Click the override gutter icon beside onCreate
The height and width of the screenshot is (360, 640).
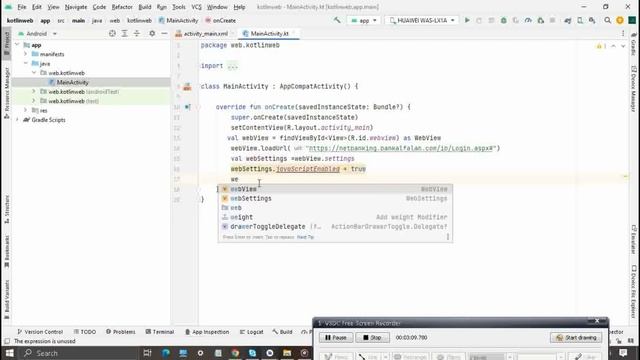click(x=187, y=107)
